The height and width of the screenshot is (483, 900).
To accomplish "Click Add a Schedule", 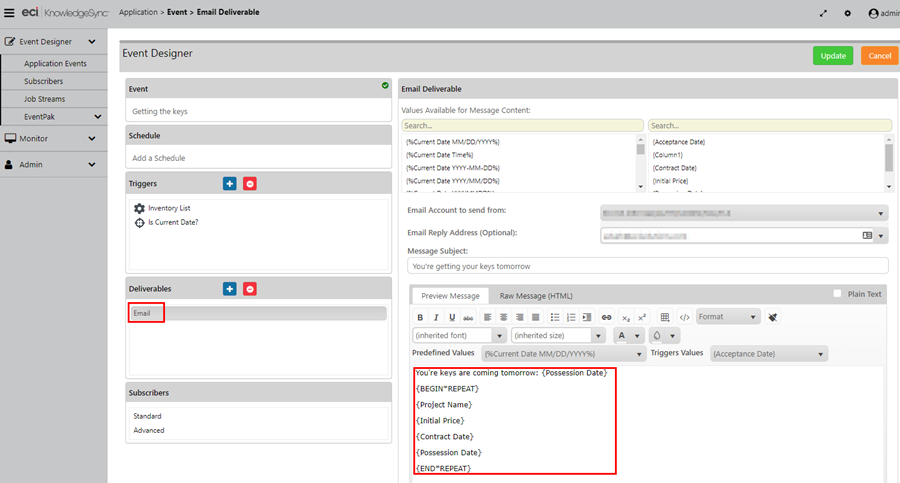I will [x=158, y=158].
